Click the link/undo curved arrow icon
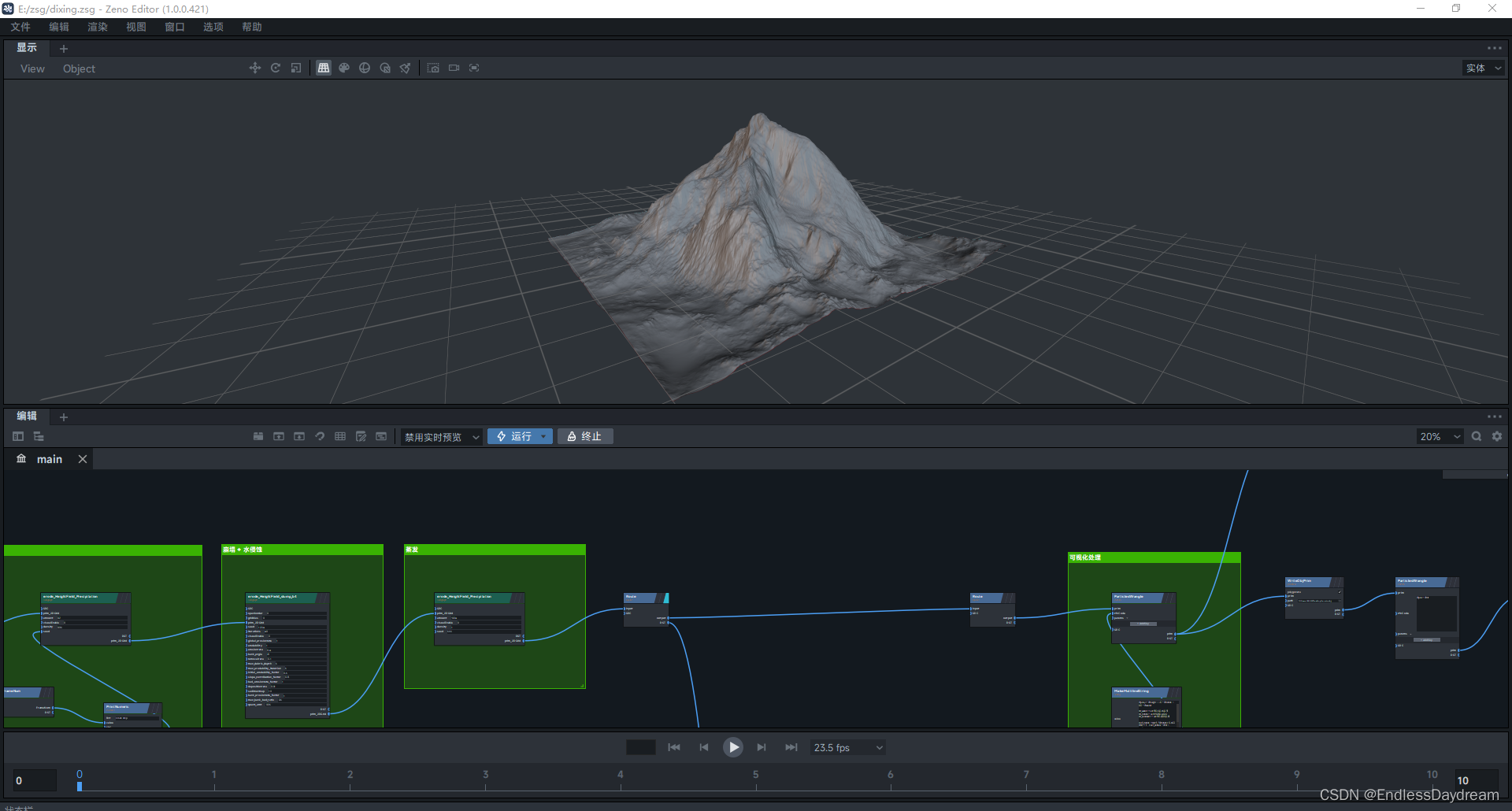 click(x=320, y=436)
